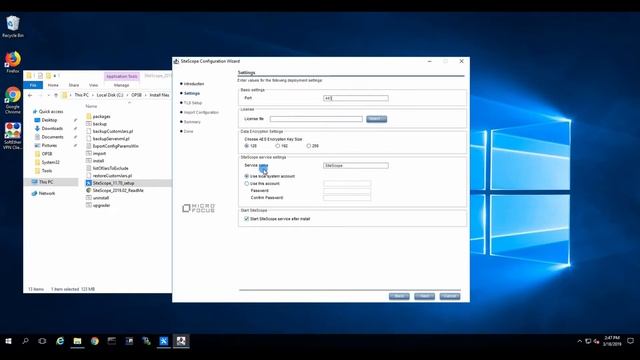The height and width of the screenshot is (360, 640).
Task: Click the Name column header
Action: tap(91, 106)
